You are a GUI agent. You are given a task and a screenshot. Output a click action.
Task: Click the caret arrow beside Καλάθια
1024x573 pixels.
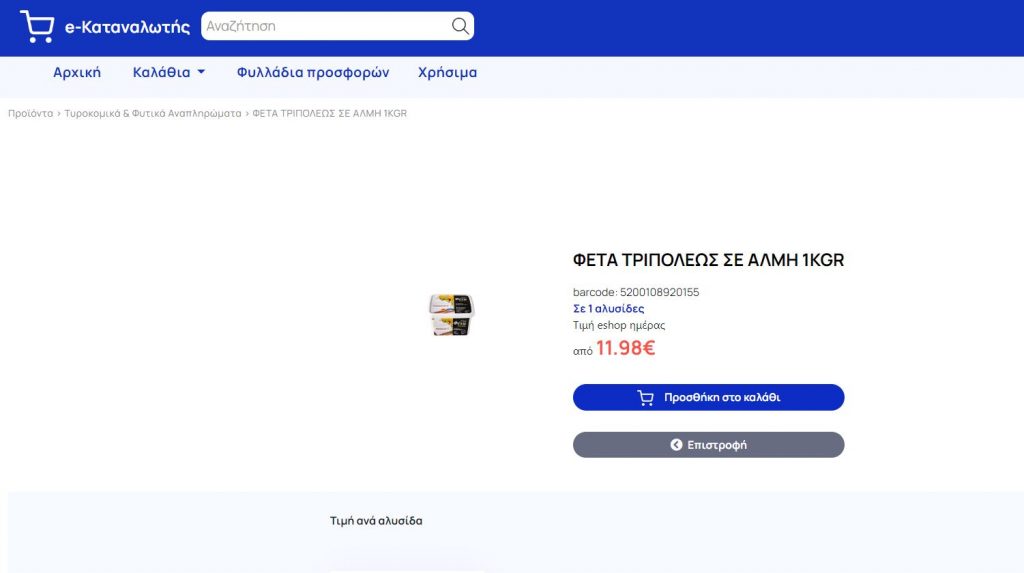201,72
